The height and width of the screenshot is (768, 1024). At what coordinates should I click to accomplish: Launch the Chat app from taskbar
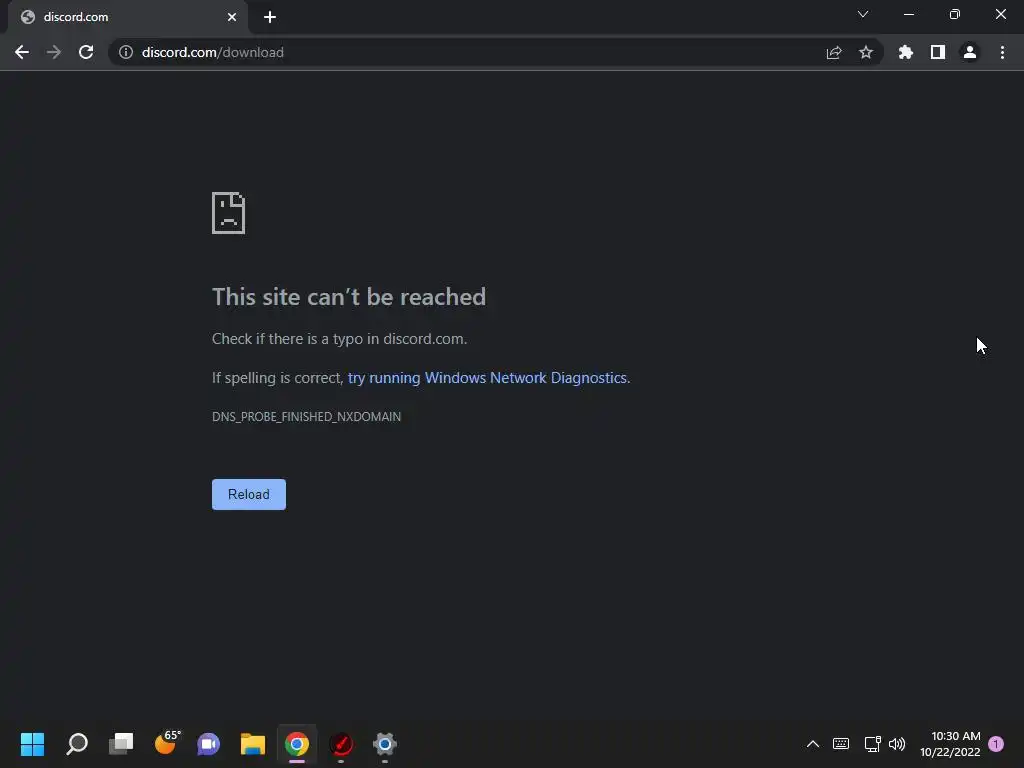click(x=209, y=744)
